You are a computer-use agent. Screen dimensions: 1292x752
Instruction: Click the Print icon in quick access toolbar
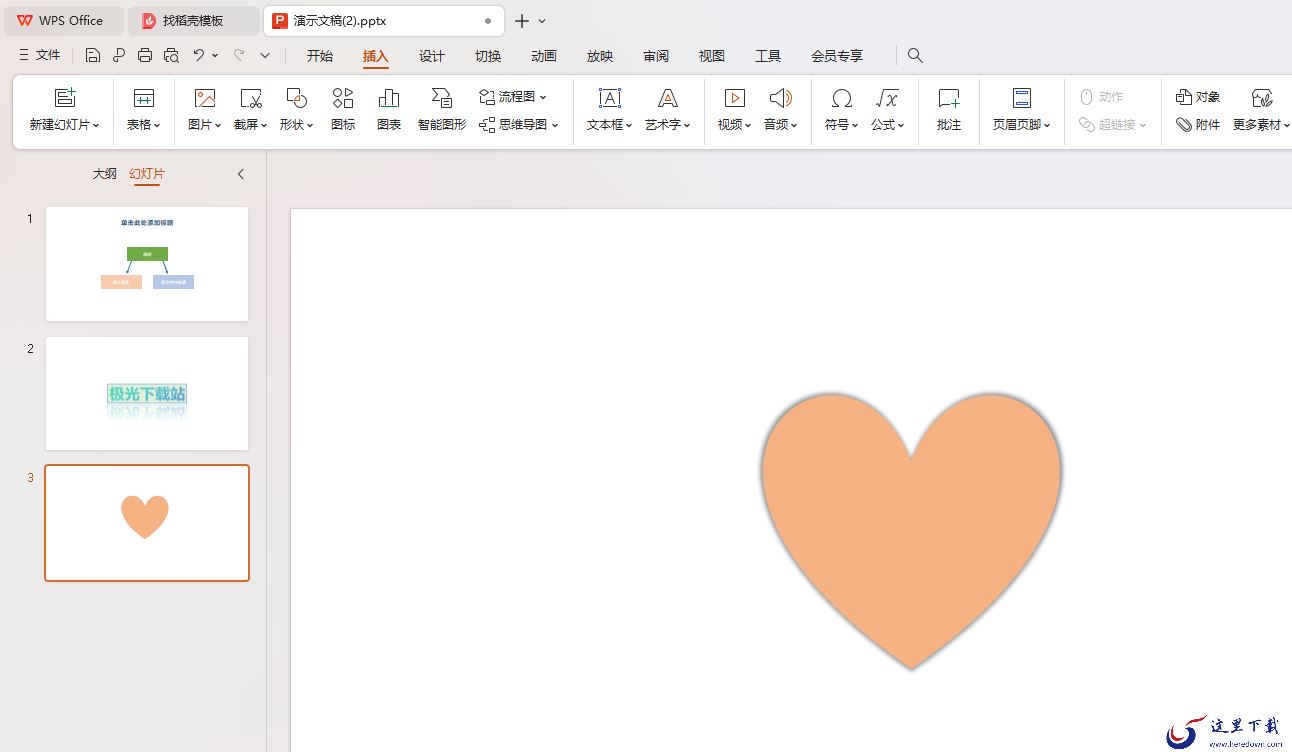coord(145,56)
